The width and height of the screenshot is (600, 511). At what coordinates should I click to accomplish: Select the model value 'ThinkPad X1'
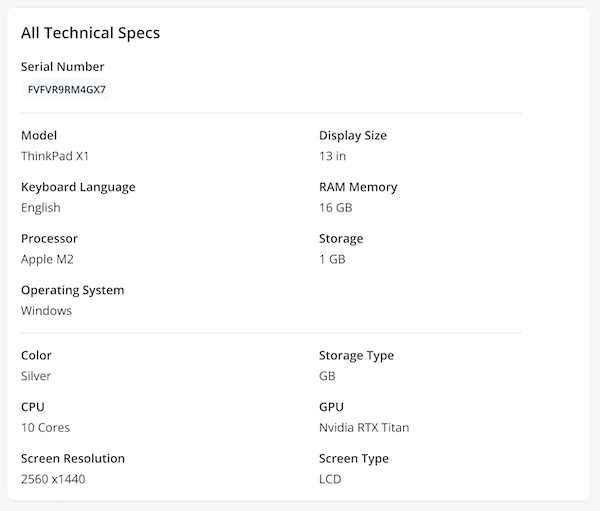point(55,156)
